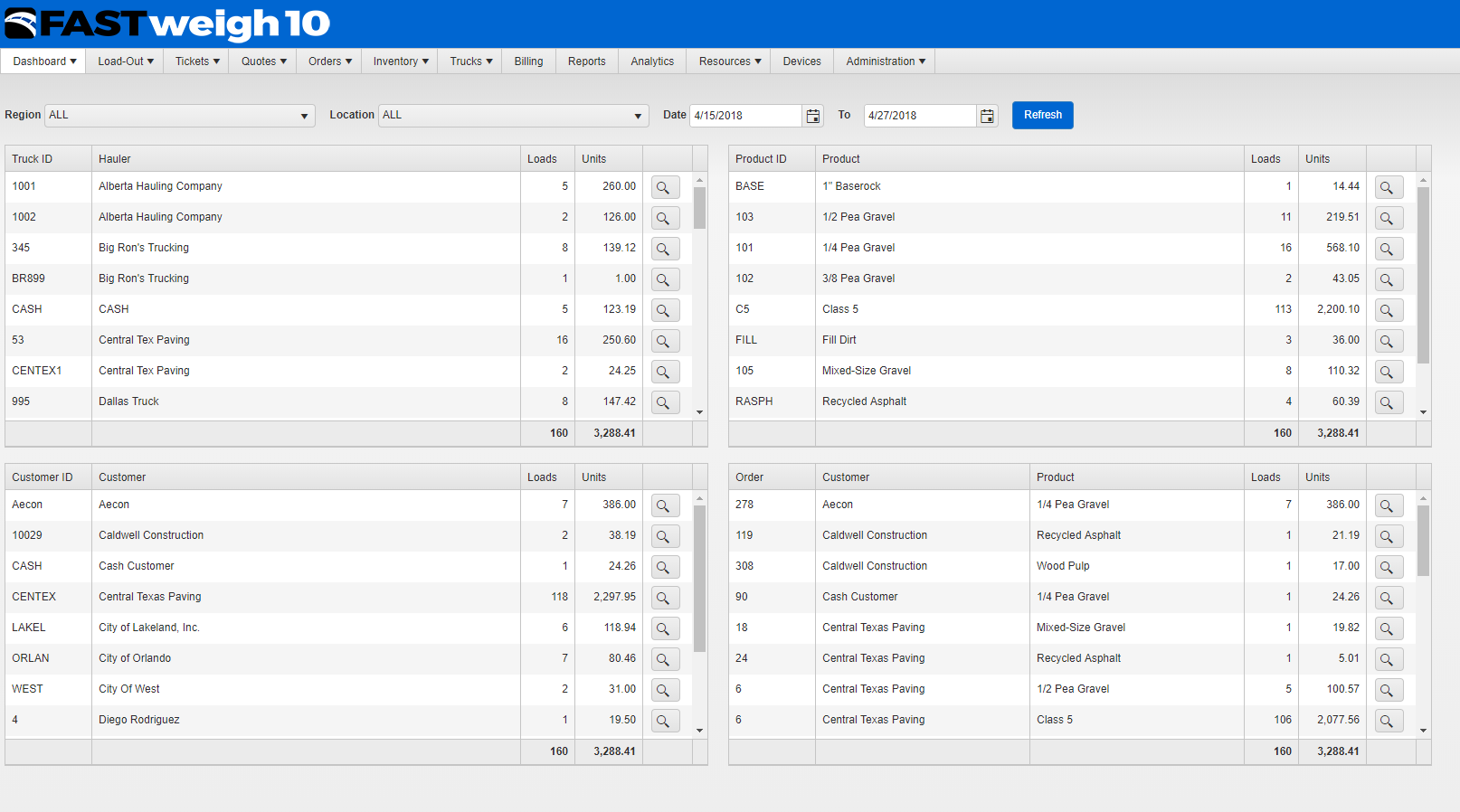The width and height of the screenshot is (1460, 812).
Task: Click the products table scrollbar thumb
Action: pos(1423,275)
